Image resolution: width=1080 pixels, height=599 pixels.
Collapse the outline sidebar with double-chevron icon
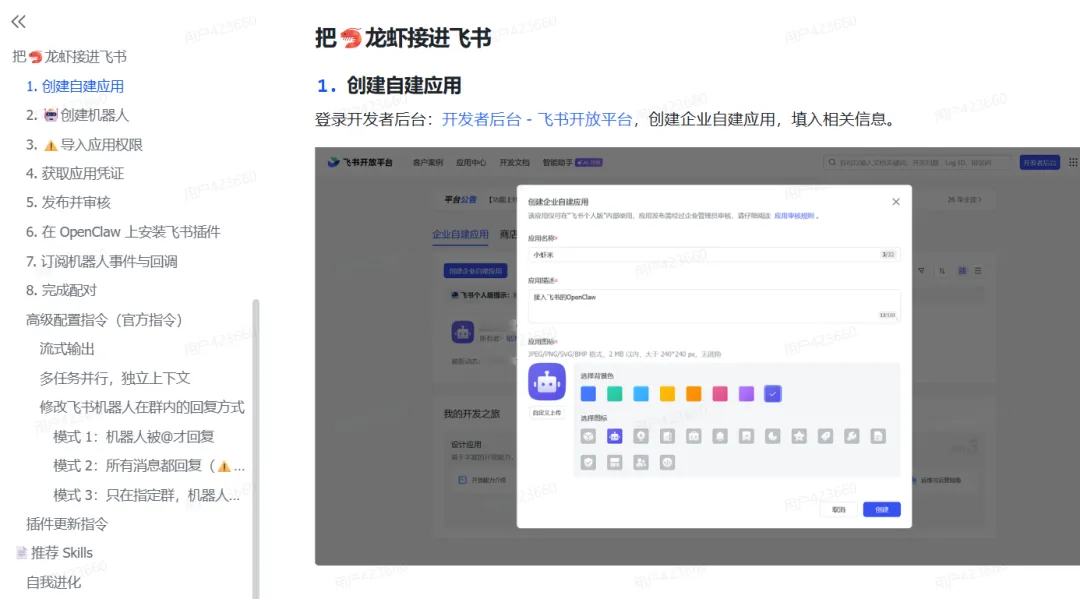(x=19, y=22)
